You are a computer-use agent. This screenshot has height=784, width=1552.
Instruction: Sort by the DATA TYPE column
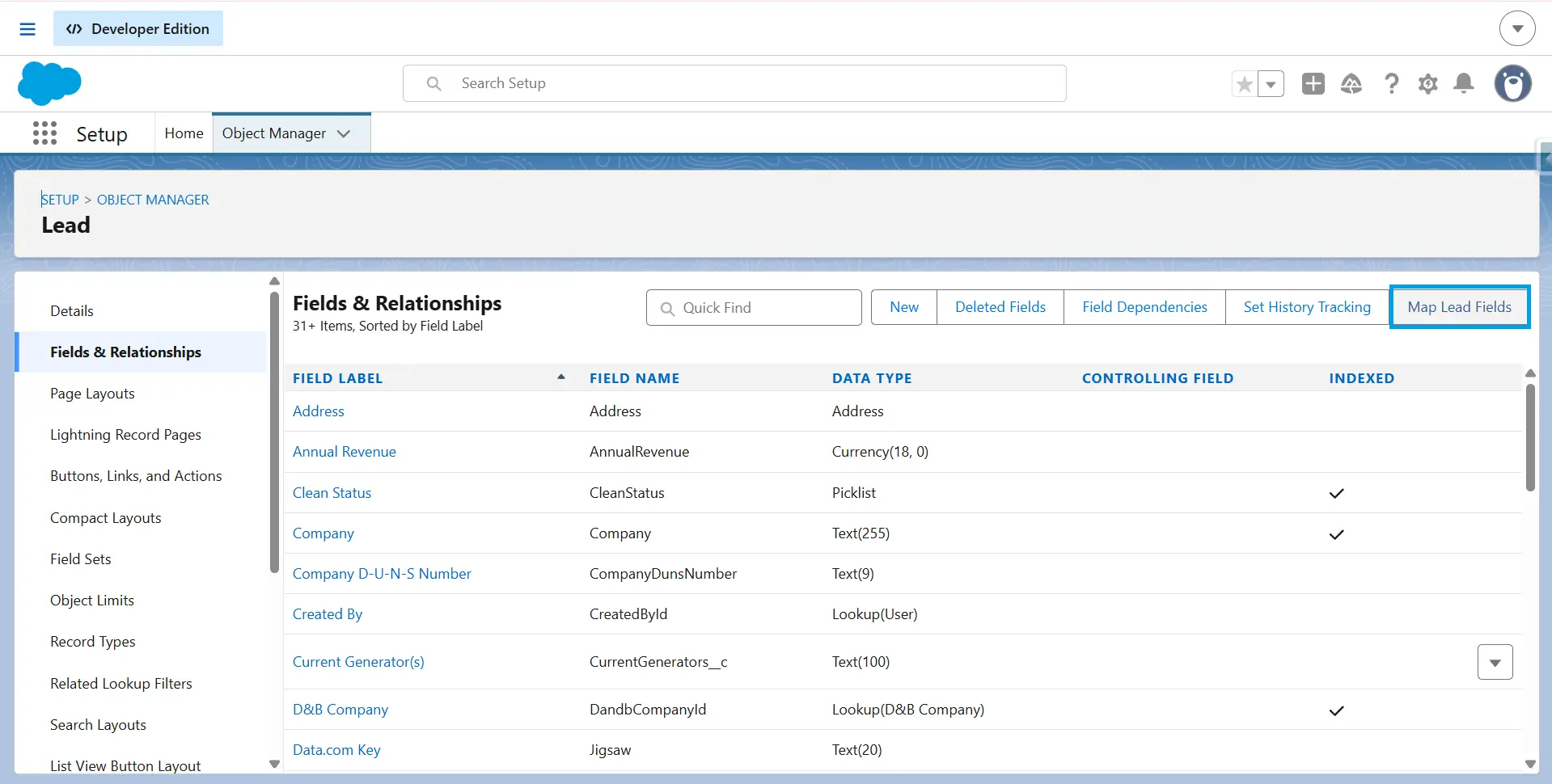pyautogui.click(x=872, y=378)
